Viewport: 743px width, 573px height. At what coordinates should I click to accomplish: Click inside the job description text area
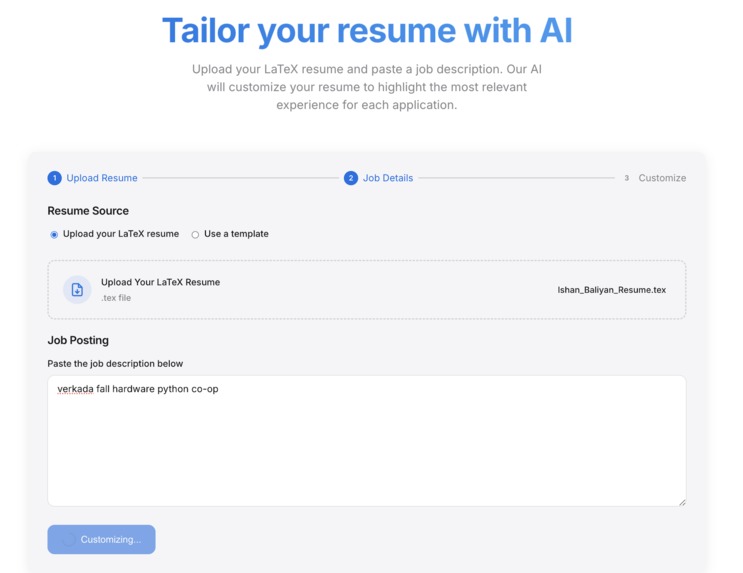pos(367,441)
